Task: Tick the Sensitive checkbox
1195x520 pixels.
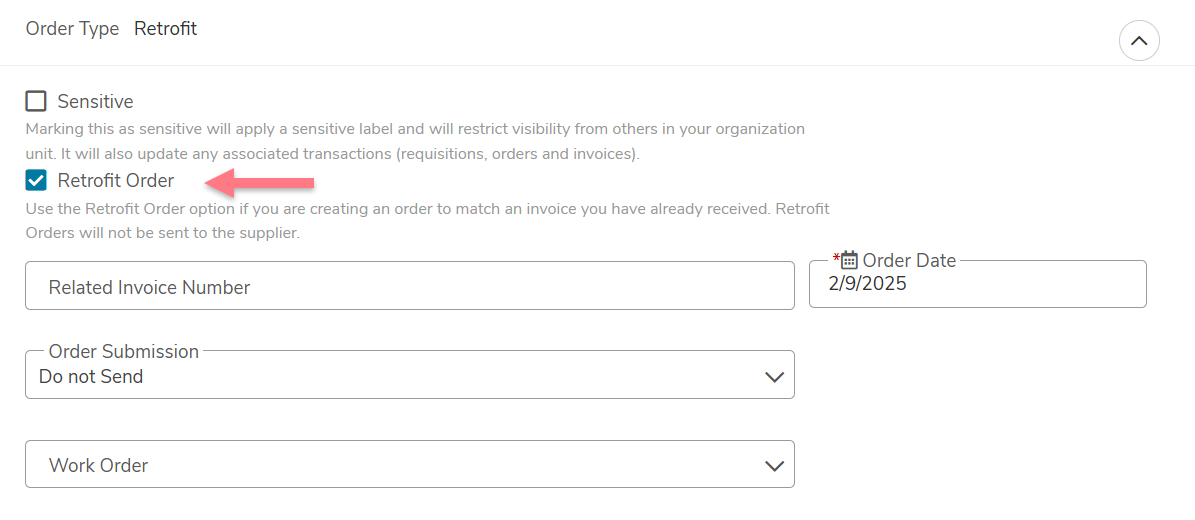Action: tap(36, 101)
